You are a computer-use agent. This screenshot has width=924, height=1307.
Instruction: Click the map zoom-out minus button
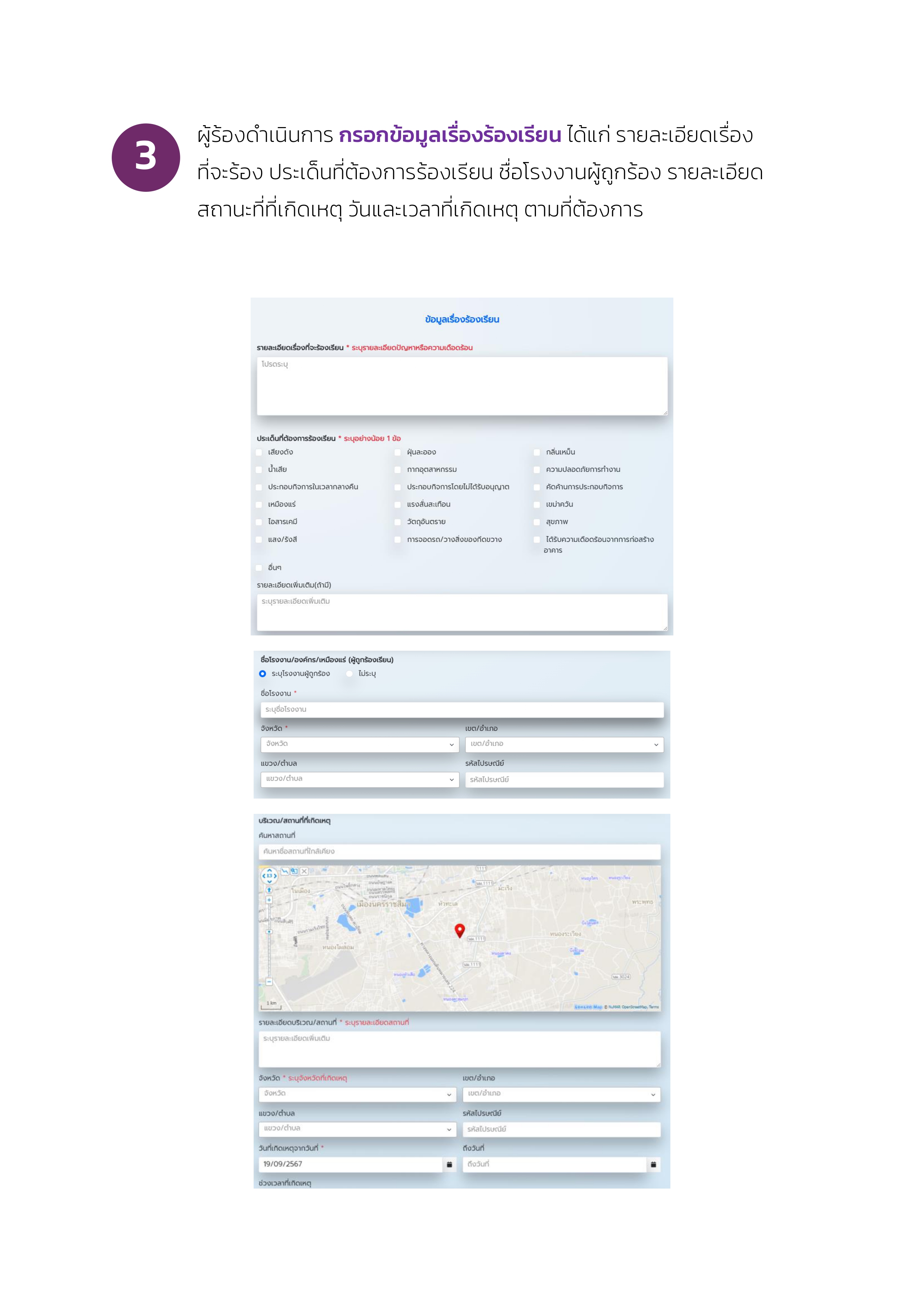[269, 981]
